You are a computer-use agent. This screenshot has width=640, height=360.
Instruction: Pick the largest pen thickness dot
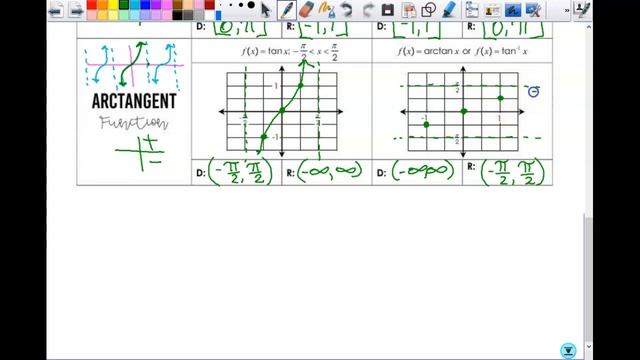tap(251, 5)
